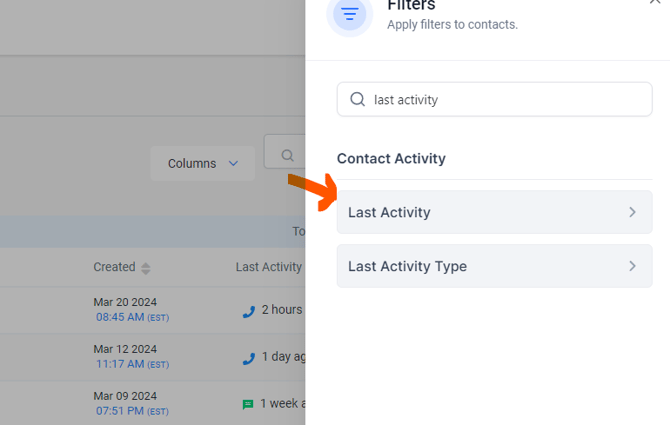Viewport: 670px width, 425px height.
Task: Click the phone icon beside 2 hours
Action: click(x=249, y=311)
